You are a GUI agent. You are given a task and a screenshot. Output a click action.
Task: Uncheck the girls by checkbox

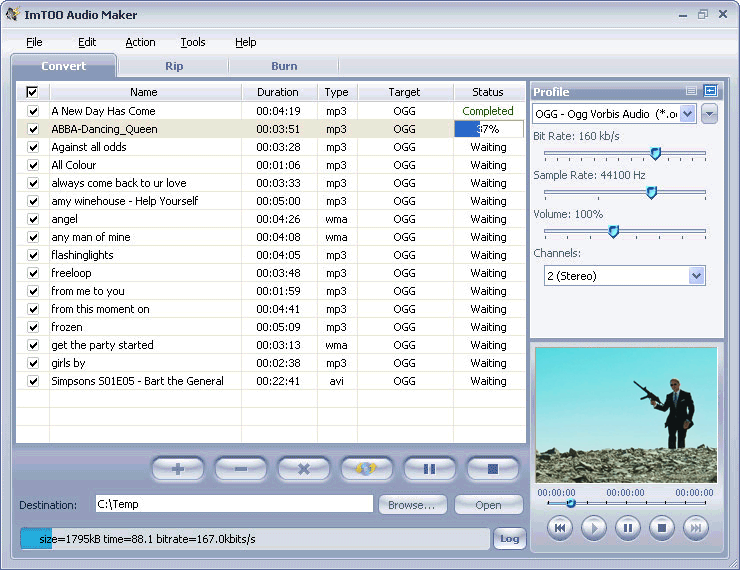33,363
